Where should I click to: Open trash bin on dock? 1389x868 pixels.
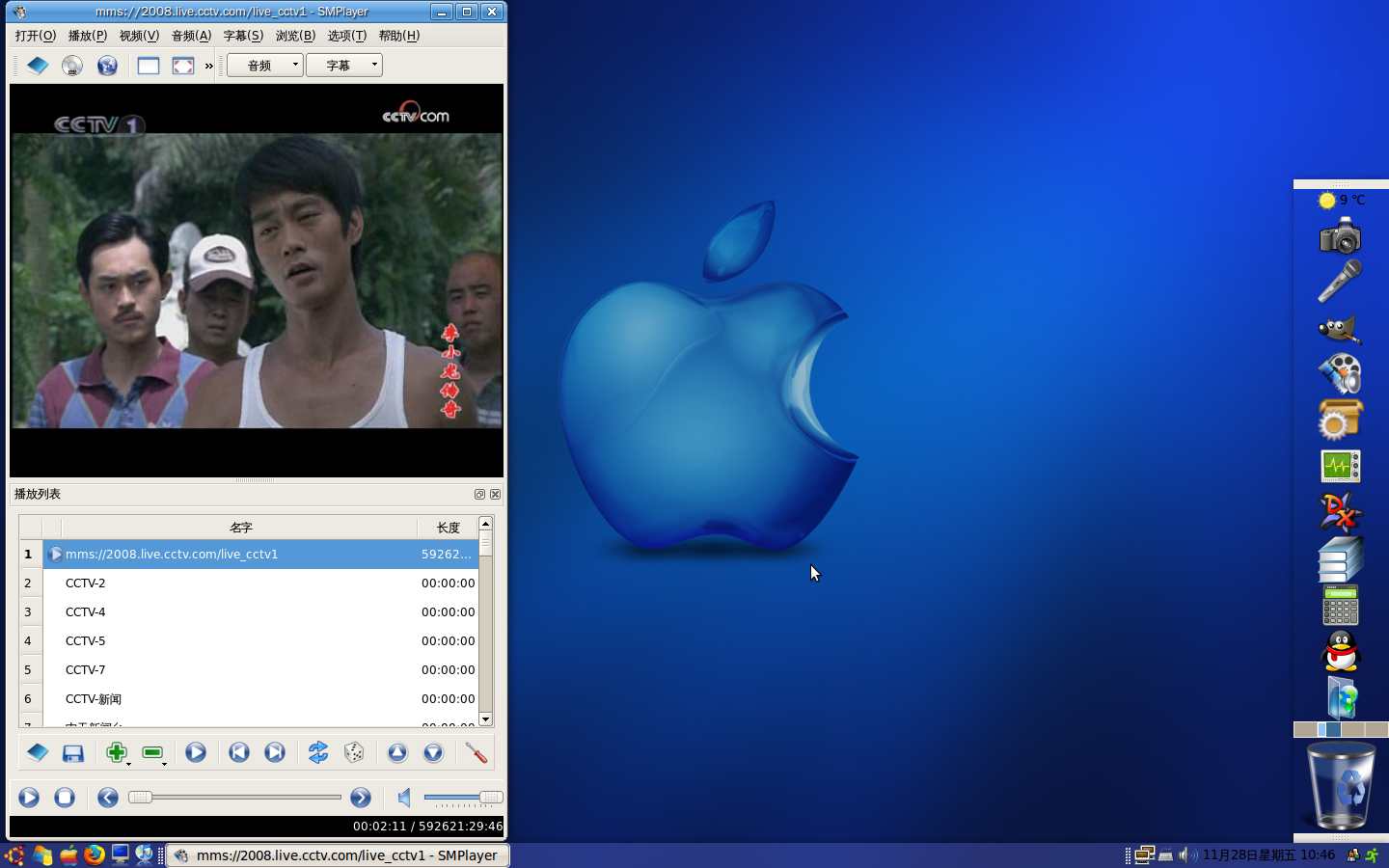point(1341,785)
